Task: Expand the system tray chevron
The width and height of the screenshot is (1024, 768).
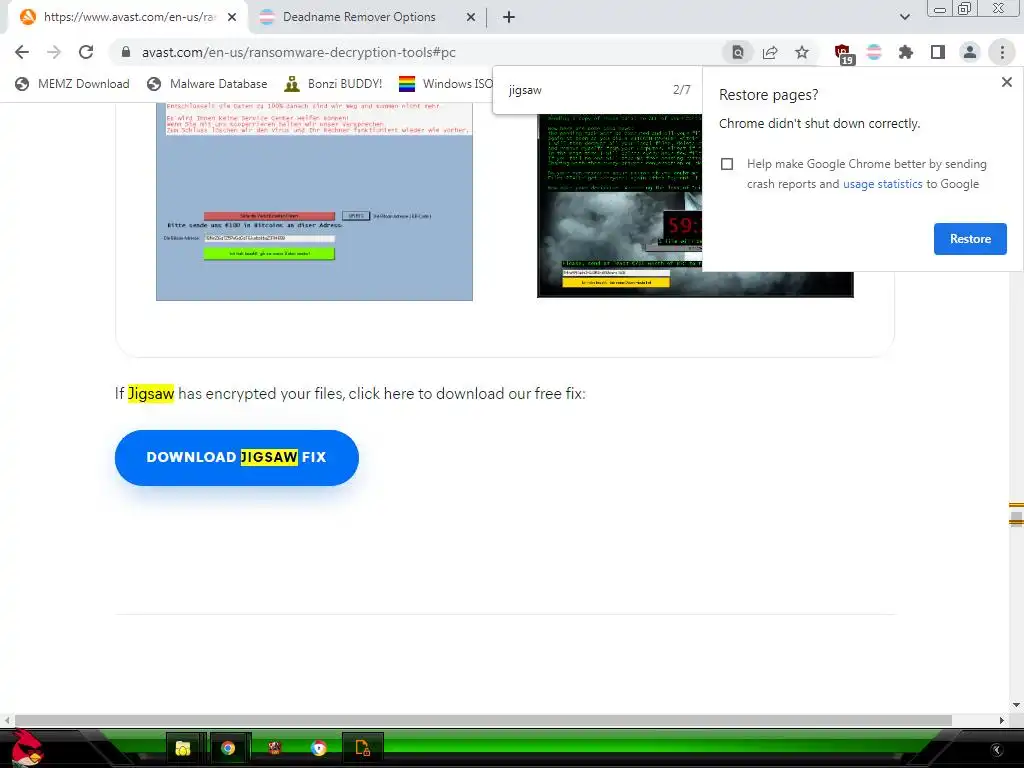Action: pos(997,750)
